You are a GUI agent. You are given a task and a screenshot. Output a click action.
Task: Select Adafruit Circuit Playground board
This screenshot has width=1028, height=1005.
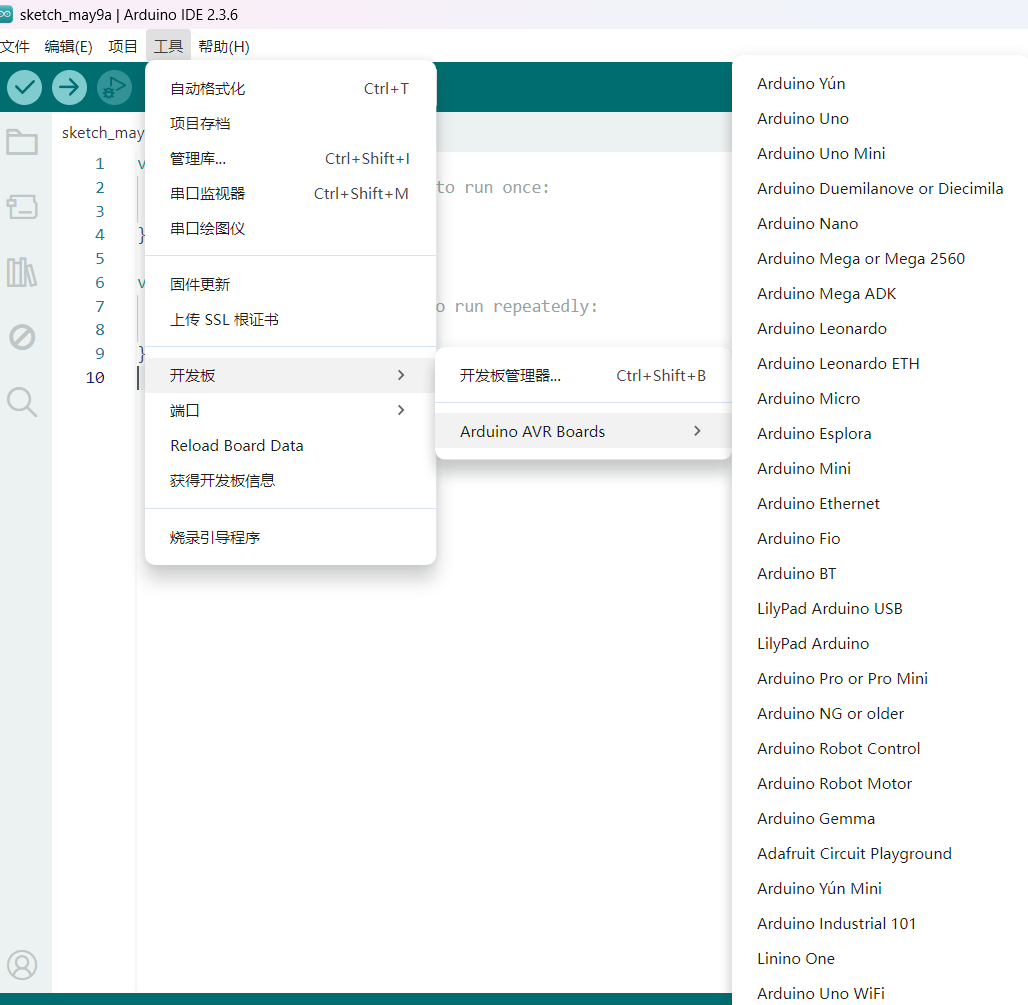click(x=880, y=854)
